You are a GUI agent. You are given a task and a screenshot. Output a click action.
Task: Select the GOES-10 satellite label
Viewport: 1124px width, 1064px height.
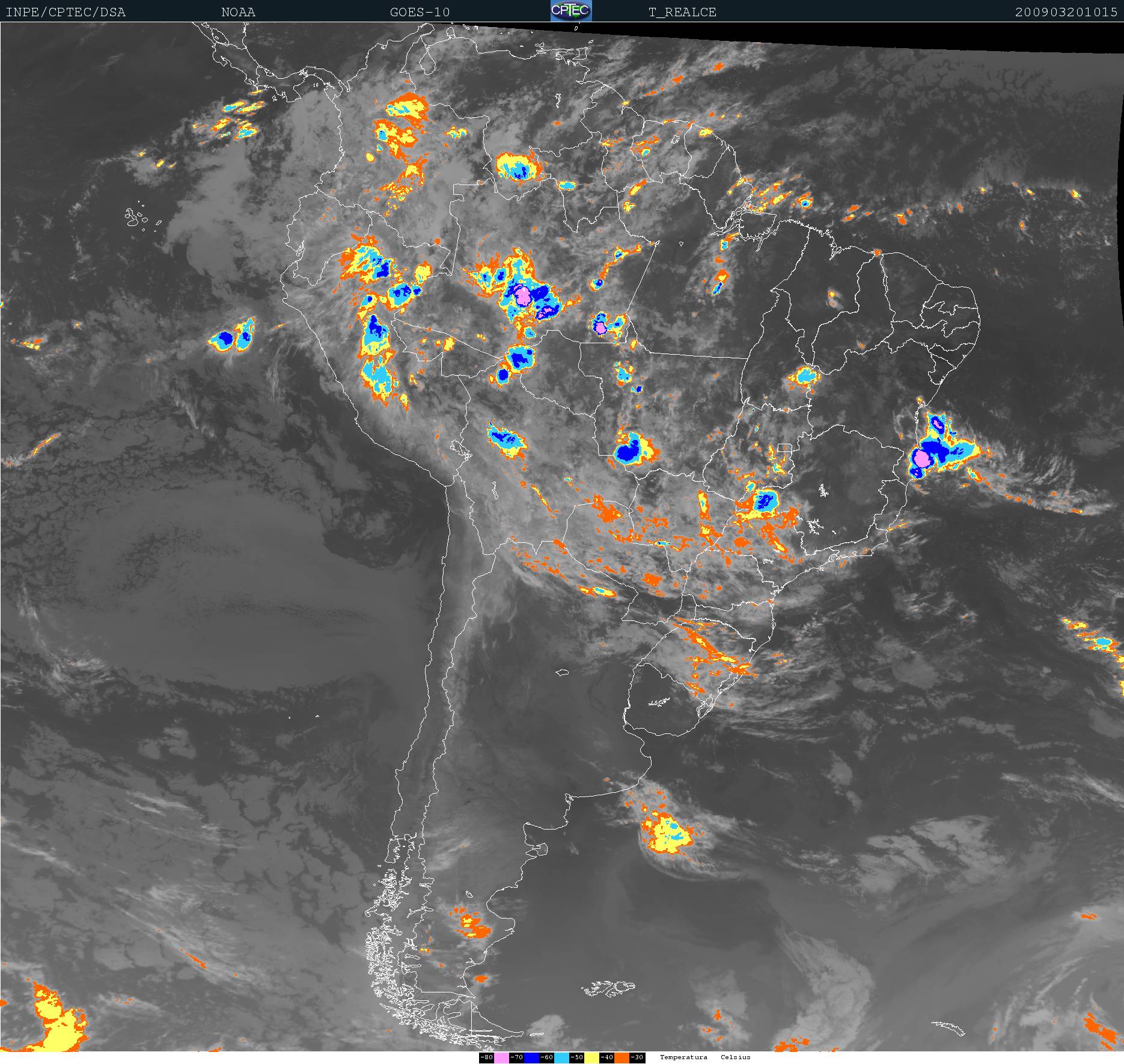click(420, 12)
